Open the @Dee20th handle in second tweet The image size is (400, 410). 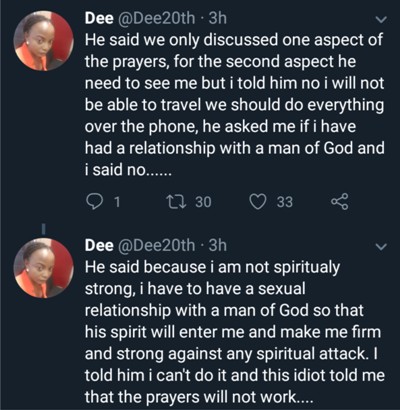click(156, 245)
